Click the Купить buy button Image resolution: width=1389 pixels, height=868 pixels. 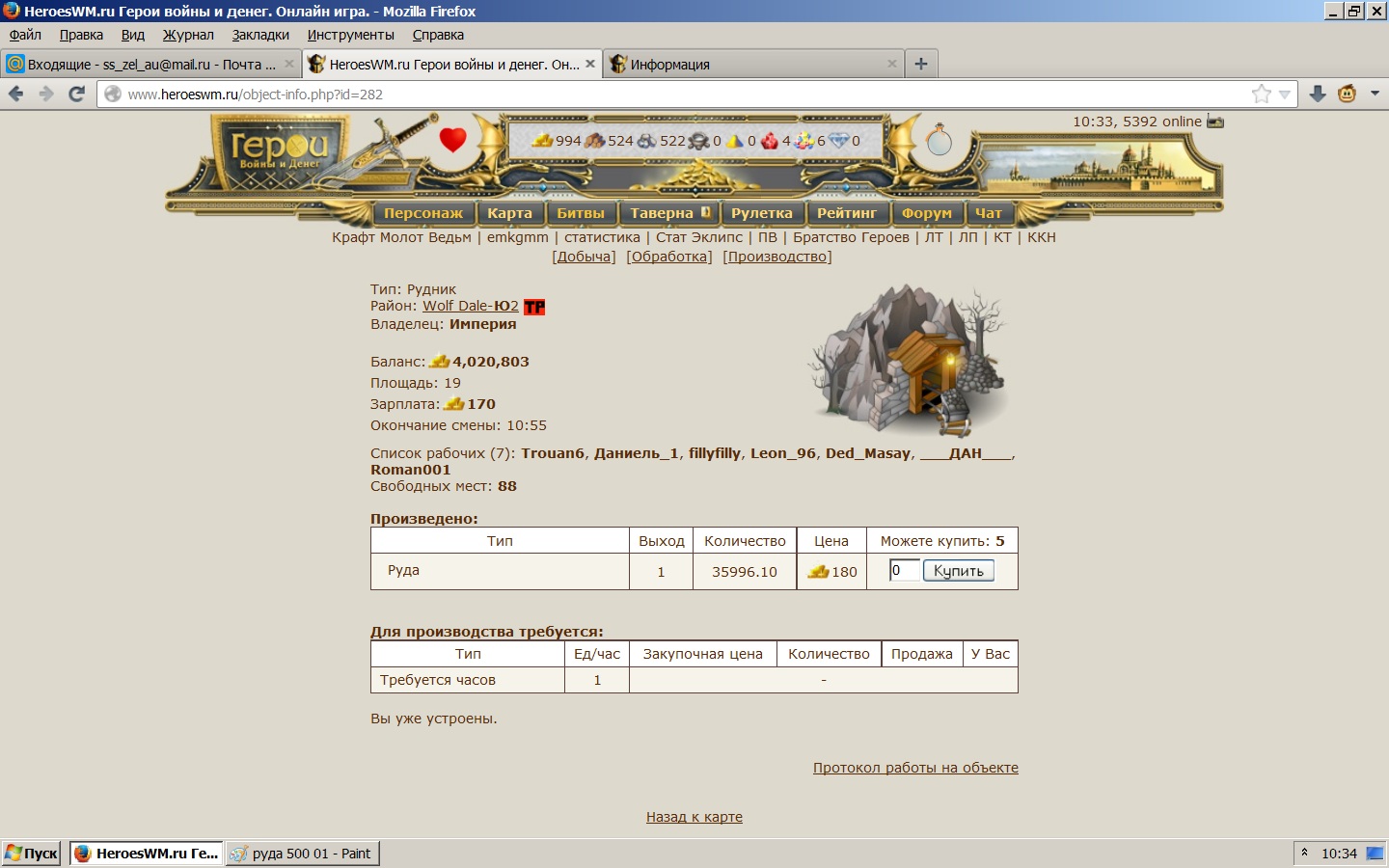[958, 571]
